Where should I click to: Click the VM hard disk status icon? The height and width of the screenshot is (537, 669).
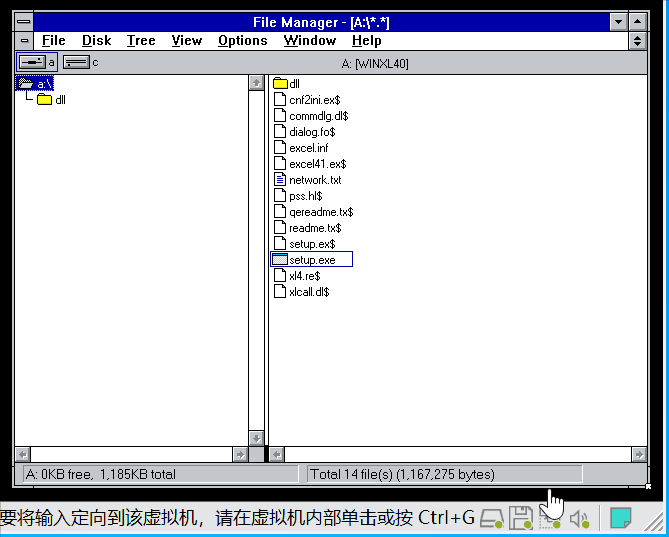click(x=491, y=518)
